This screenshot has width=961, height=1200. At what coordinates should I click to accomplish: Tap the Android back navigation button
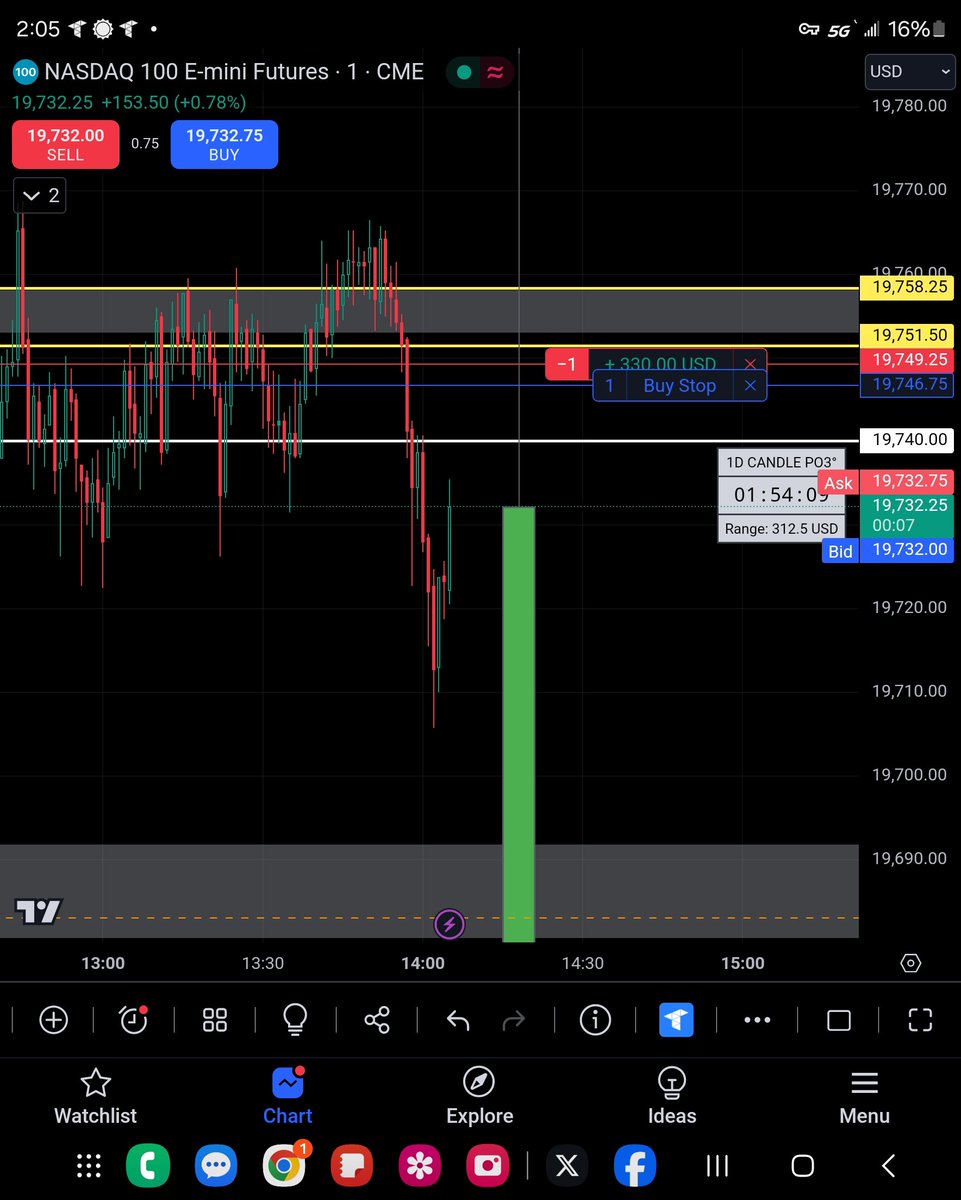click(x=888, y=1166)
